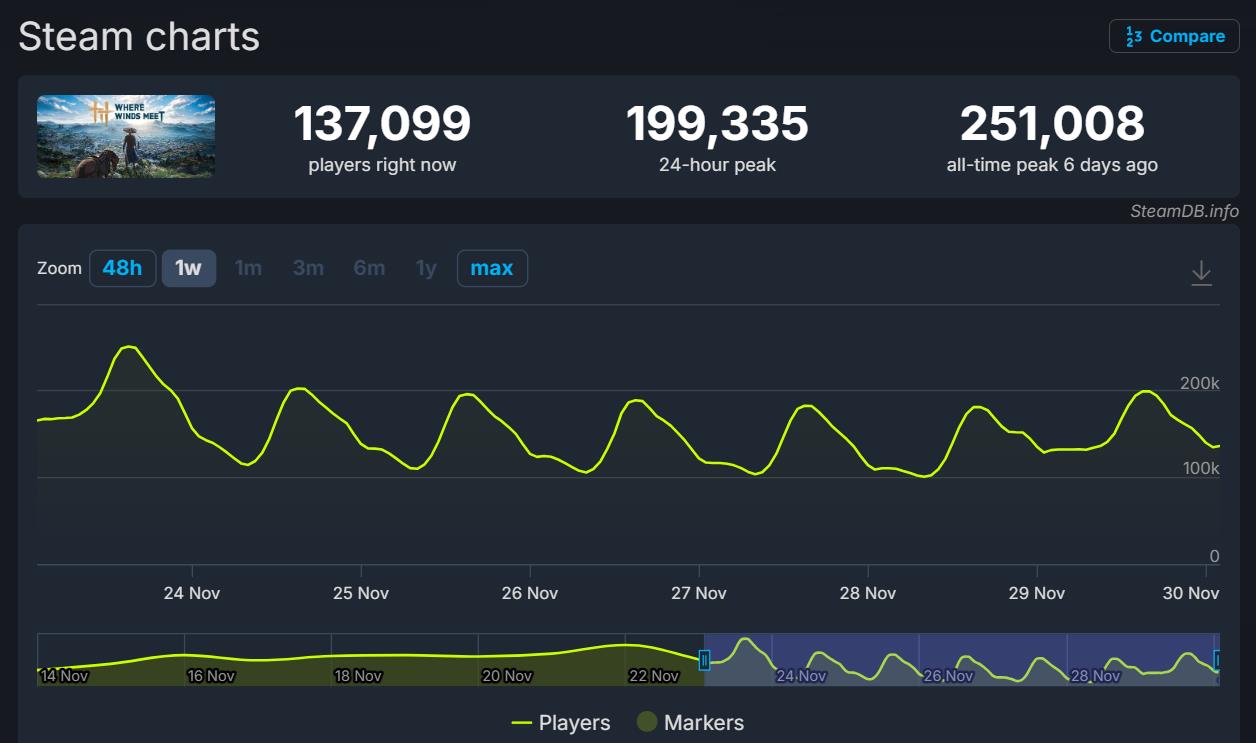1256x743 pixels.
Task: Click the right navigator range handle
Action: click(x=1217, y=660)
